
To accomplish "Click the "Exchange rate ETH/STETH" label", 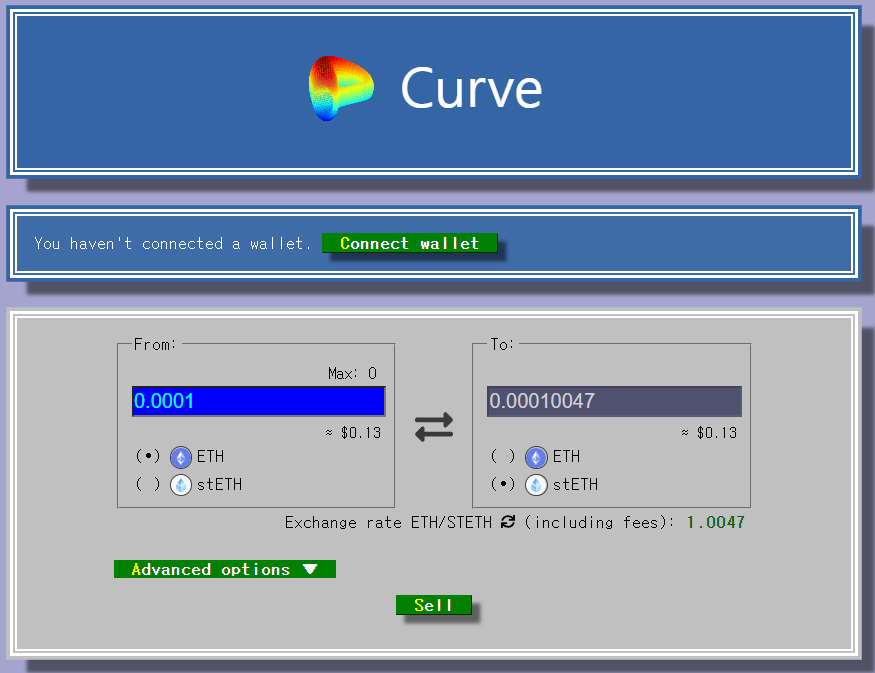I will 388,522.
